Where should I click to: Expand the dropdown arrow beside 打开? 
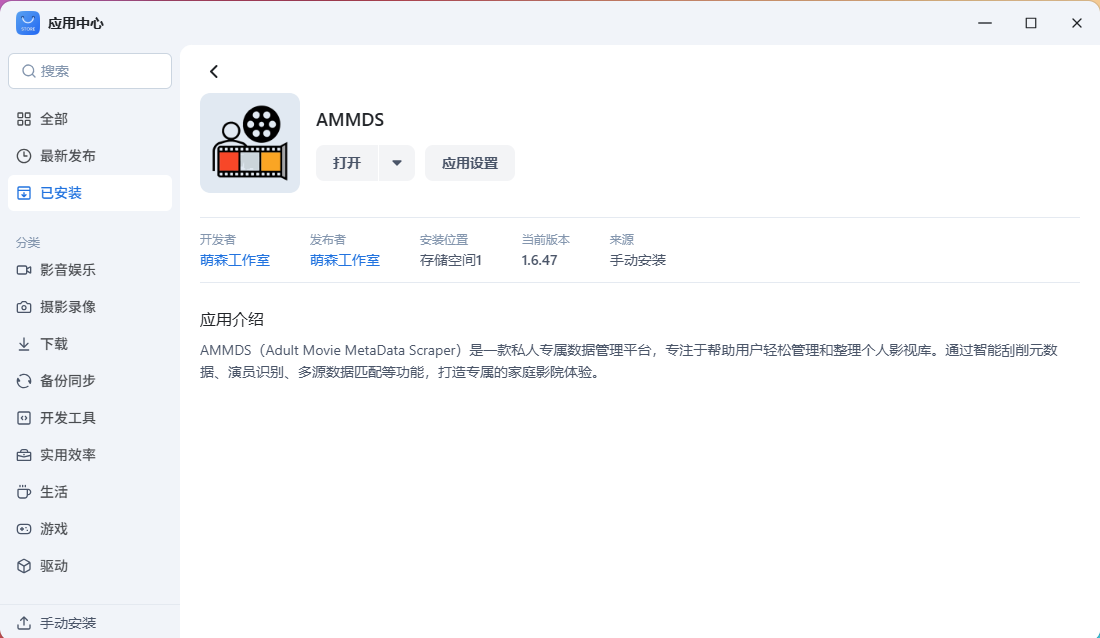click(398, 162)
